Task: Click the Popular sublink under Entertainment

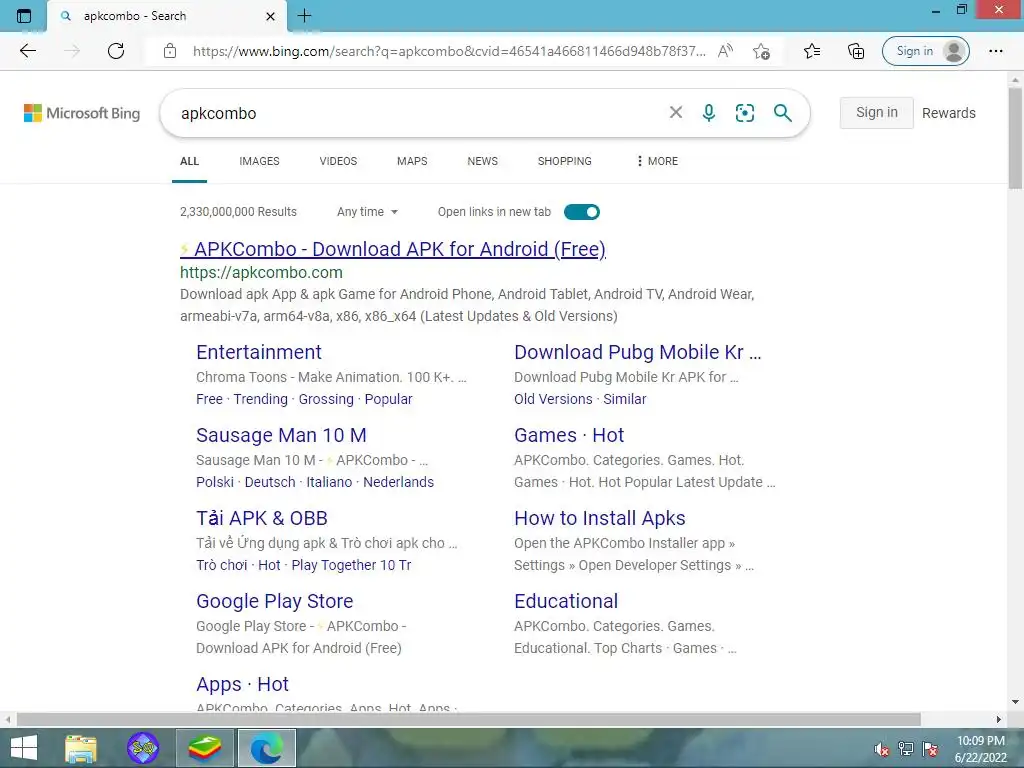Action: tap(389, 399)
